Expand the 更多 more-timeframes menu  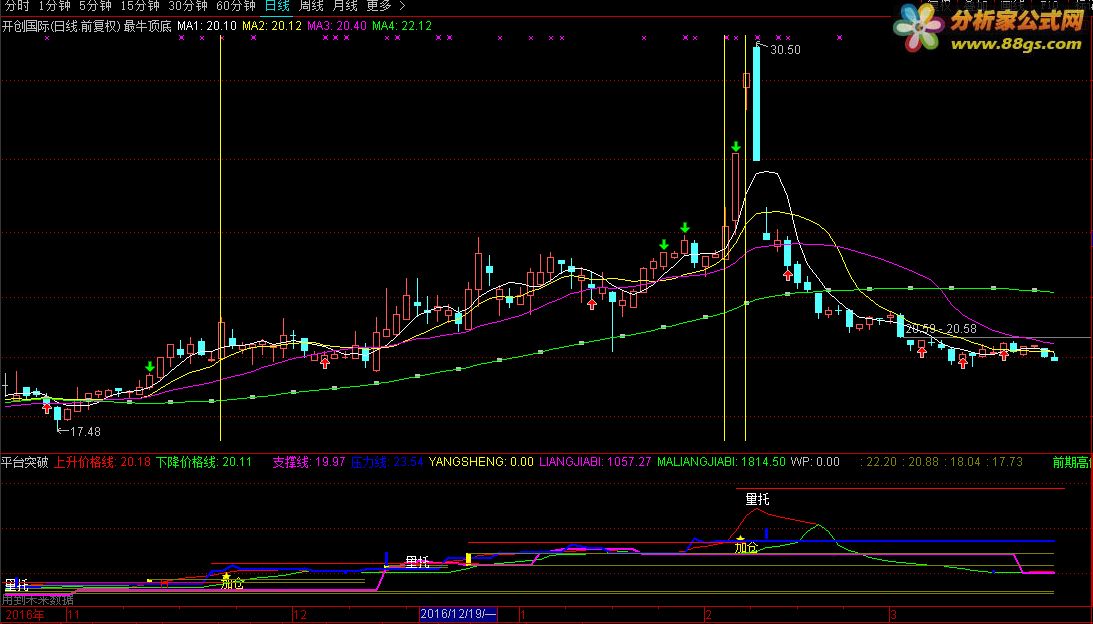(x=385, y=6)
